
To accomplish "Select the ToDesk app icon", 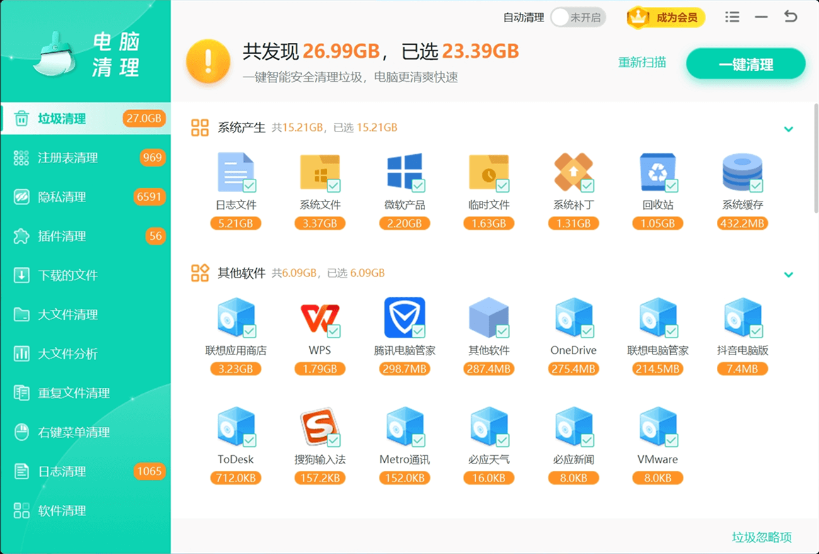I will [236, 427].
